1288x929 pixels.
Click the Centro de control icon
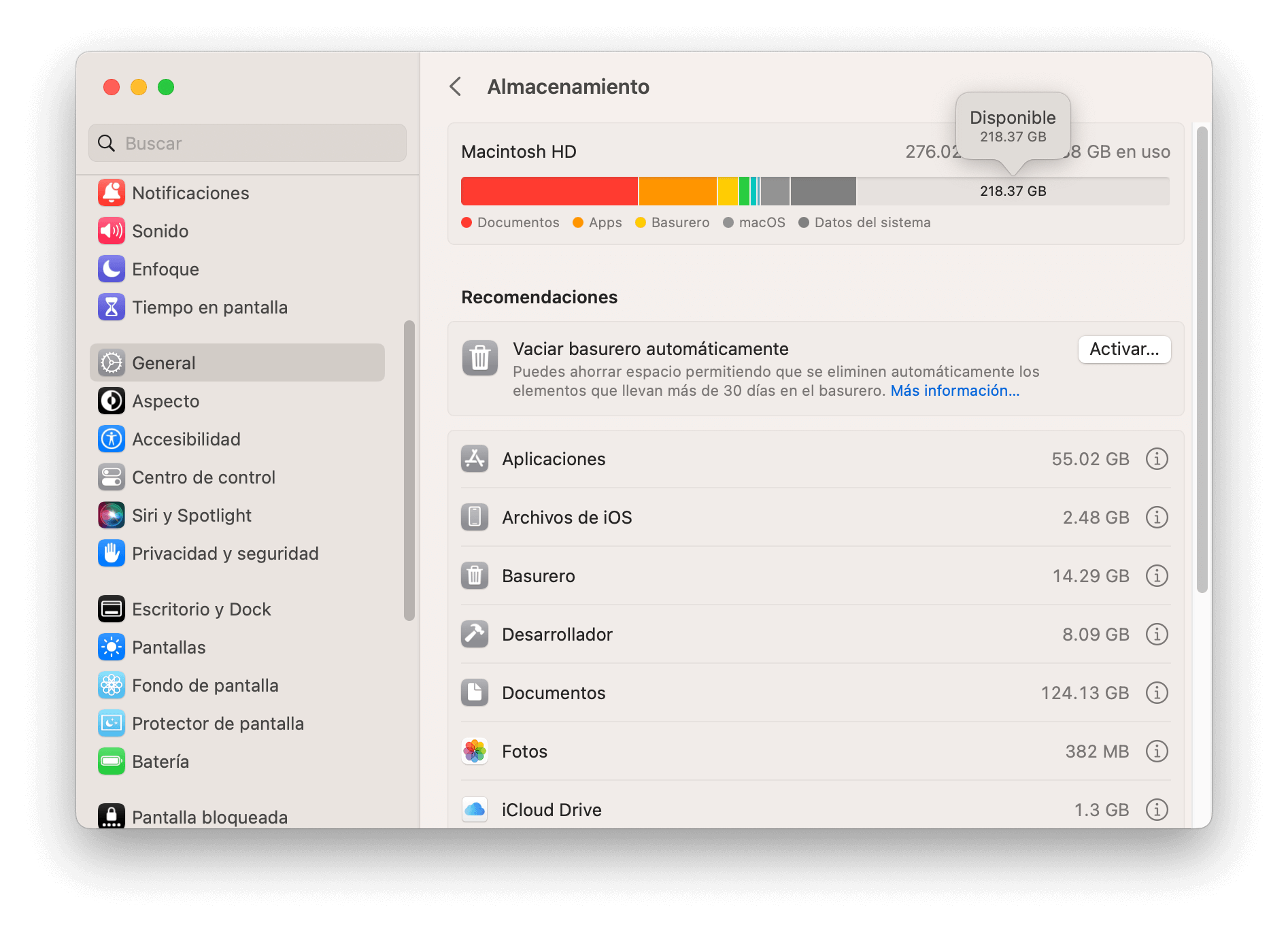(112, 477)
